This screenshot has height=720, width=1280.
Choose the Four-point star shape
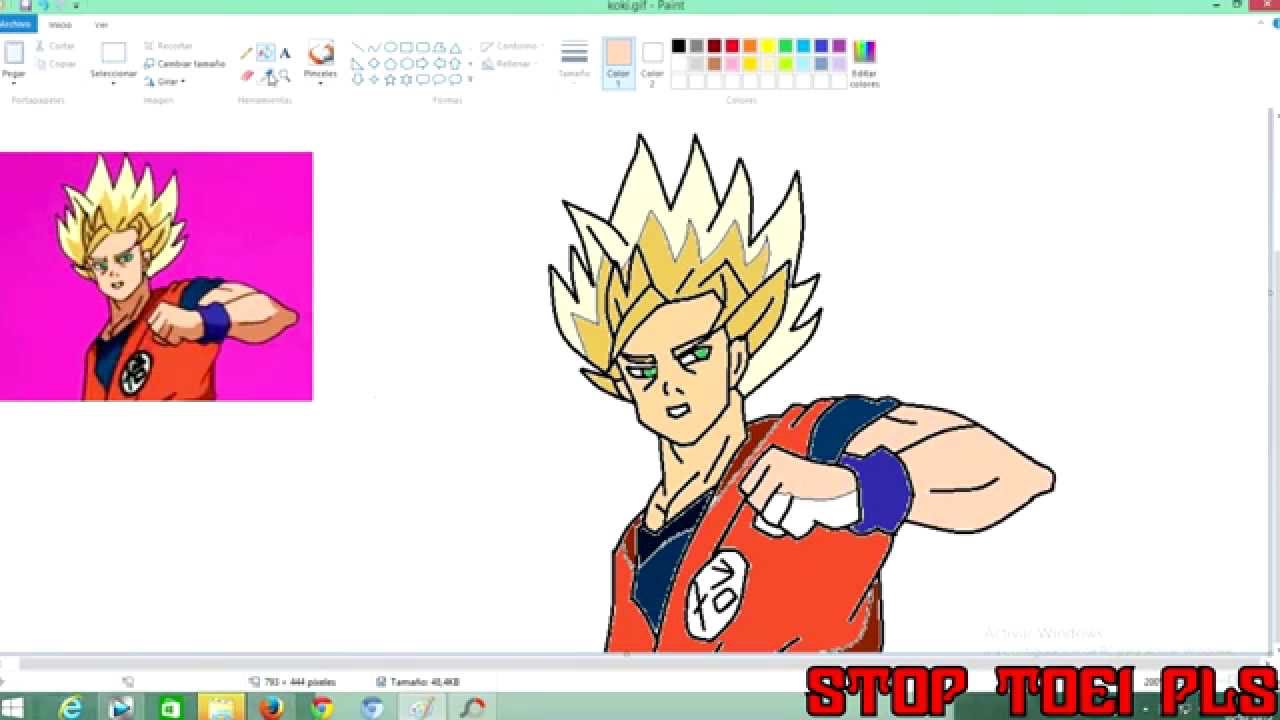click(x=374, y=79)
